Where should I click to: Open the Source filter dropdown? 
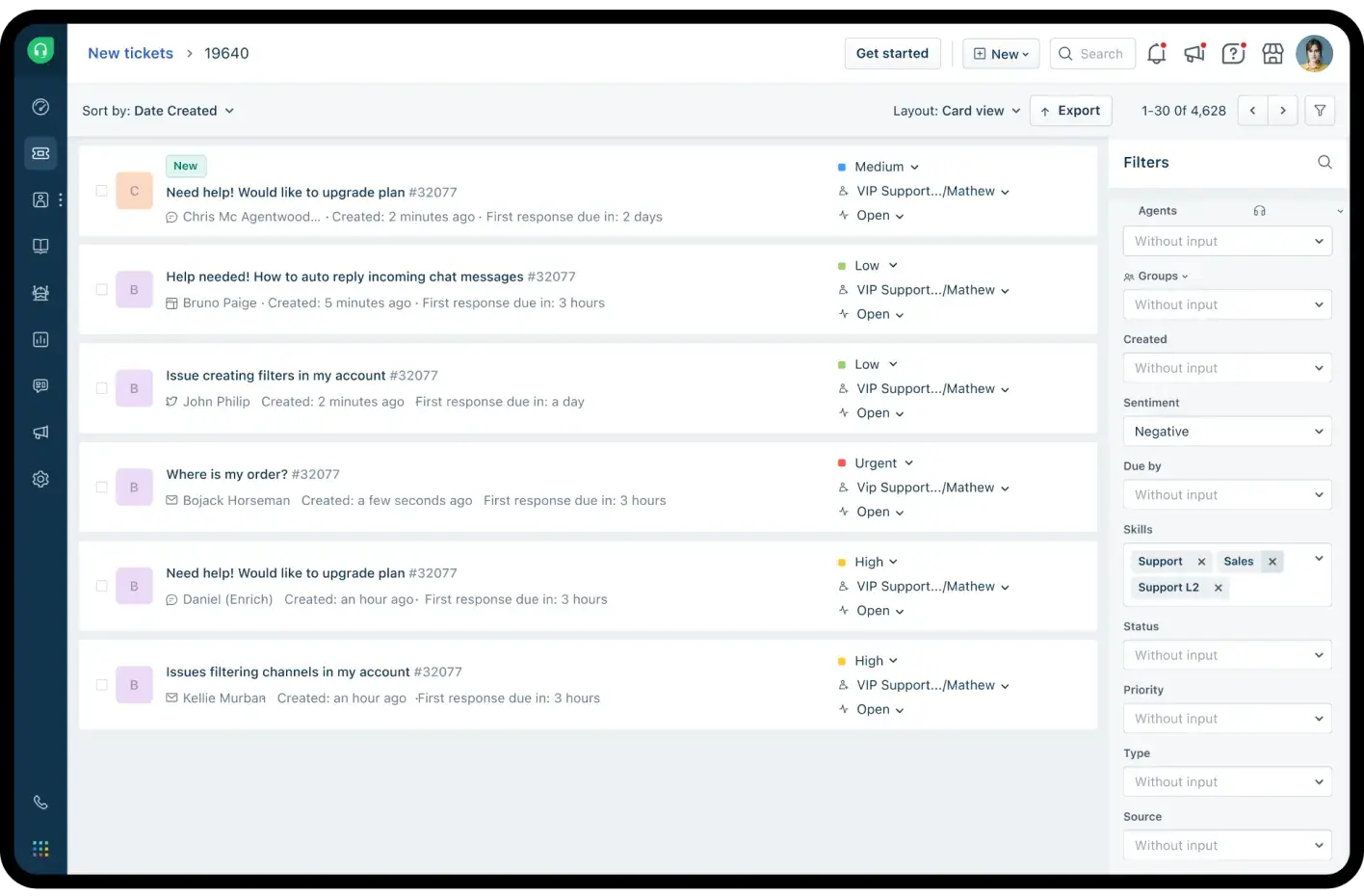pos(1227,845)
